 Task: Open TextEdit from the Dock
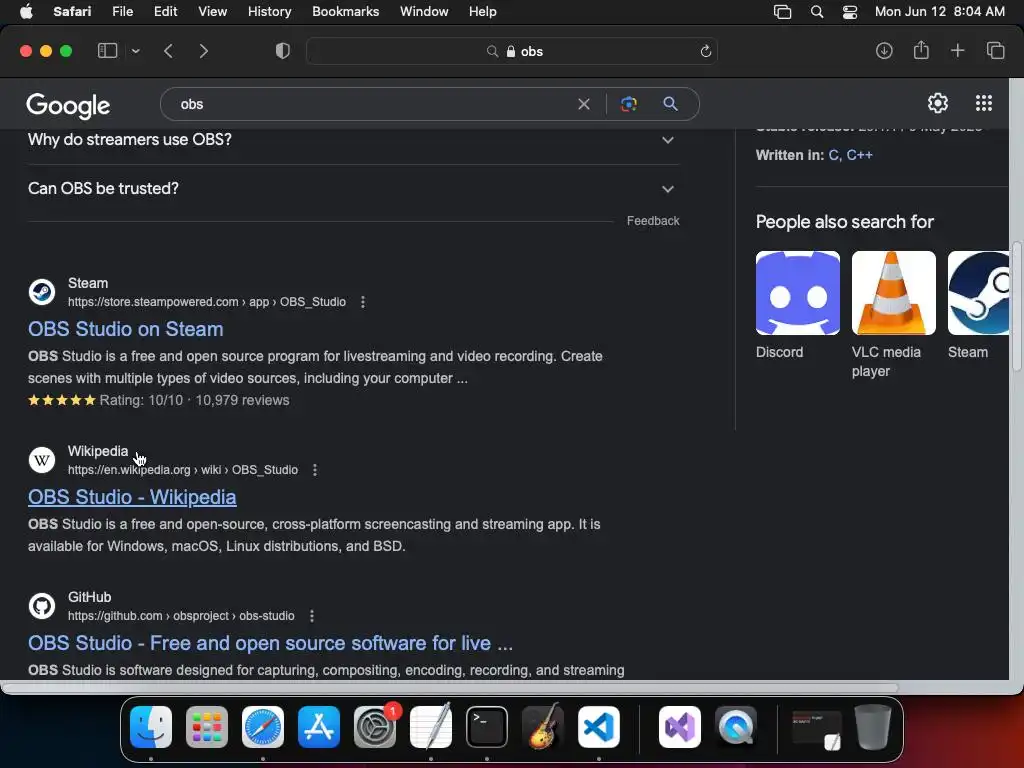(x=431, y=726)
